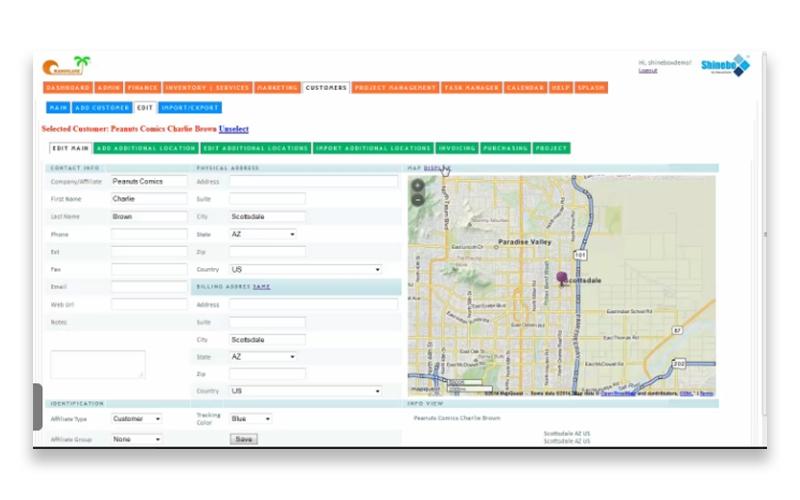Open the Affiliate Type dropdown
This screenshot has height=500, width=800.
point(137,419)
